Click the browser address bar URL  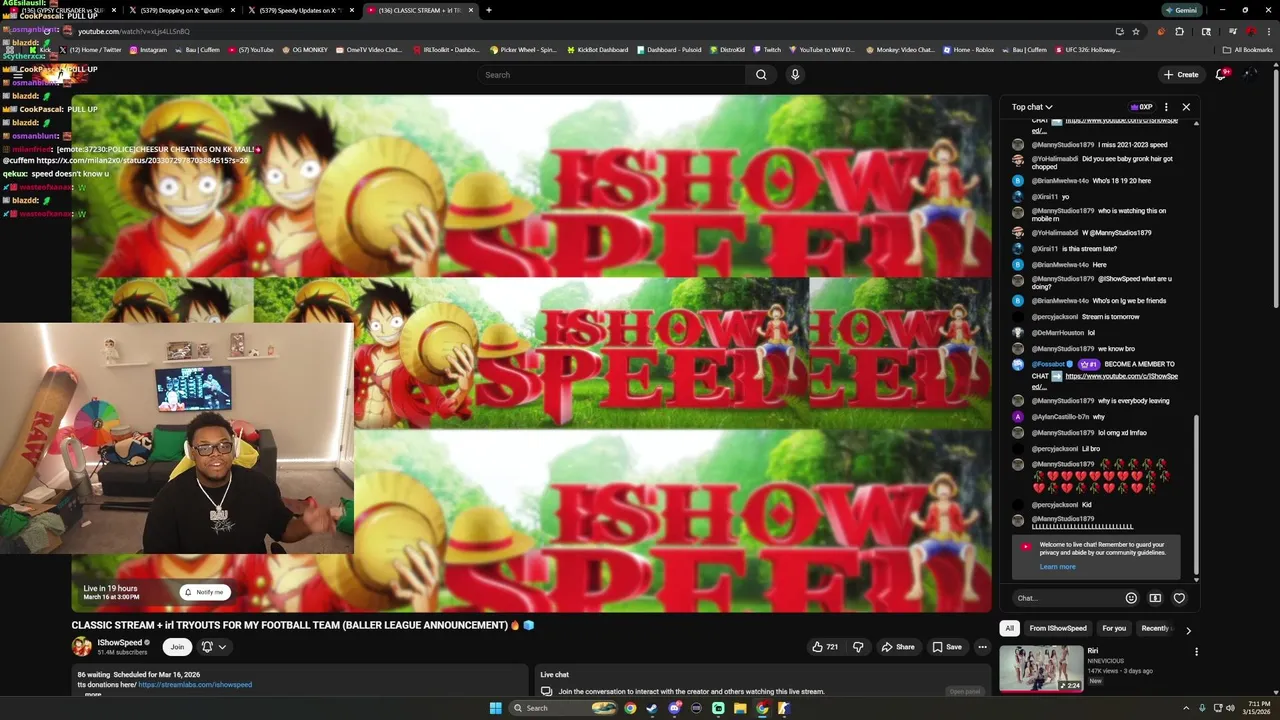click(x=134, y=31)
